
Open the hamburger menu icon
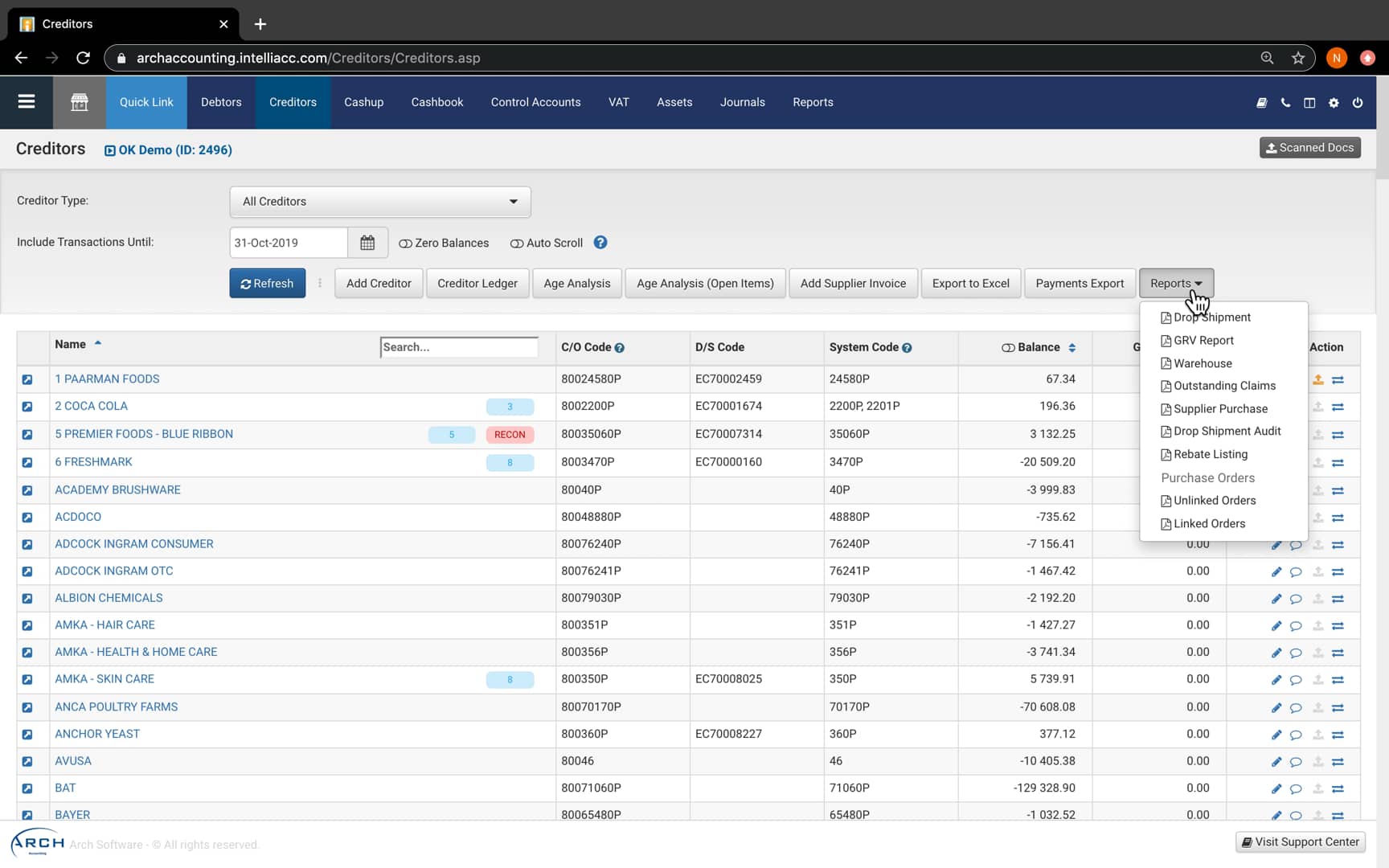27,102
